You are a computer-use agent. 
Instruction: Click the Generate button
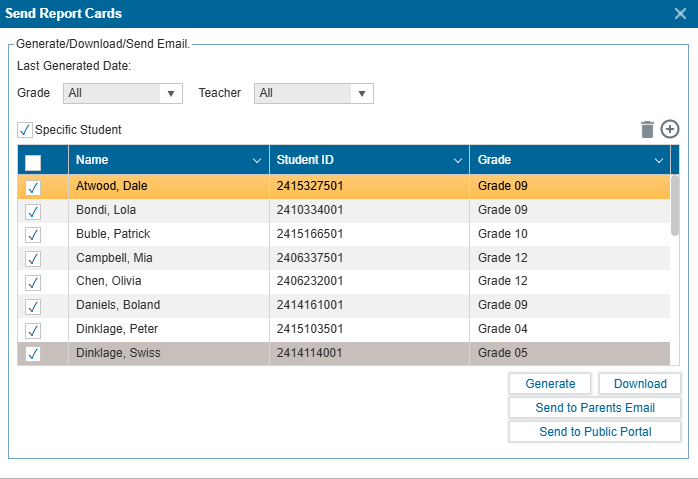point(550,384)
